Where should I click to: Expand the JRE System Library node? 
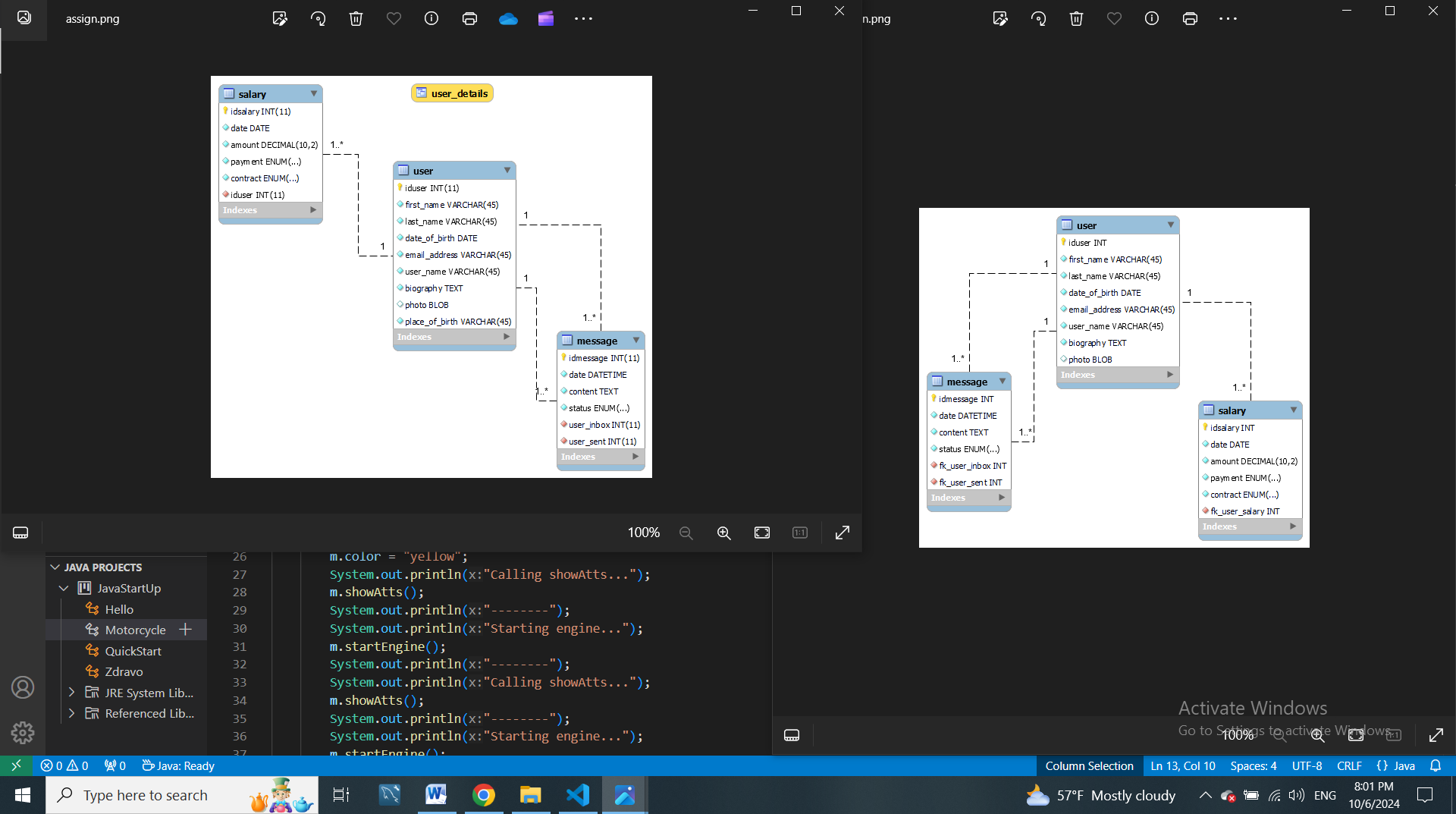[x=71, y=693]
